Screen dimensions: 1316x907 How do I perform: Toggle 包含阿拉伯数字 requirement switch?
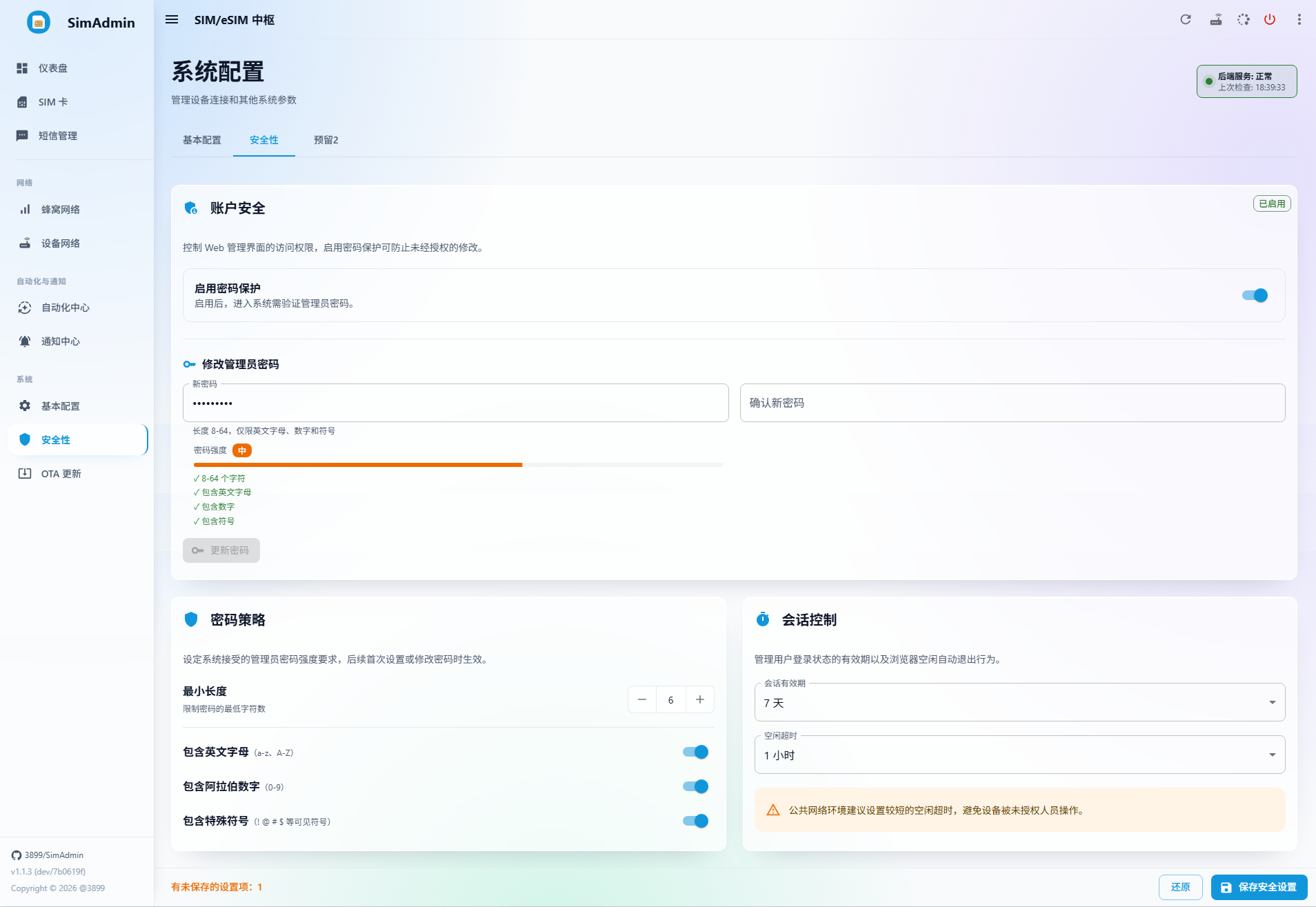pos(695,786)
